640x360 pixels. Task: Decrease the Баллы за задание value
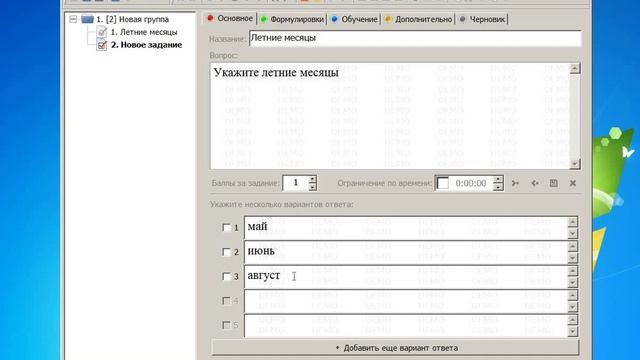[312, 187]
